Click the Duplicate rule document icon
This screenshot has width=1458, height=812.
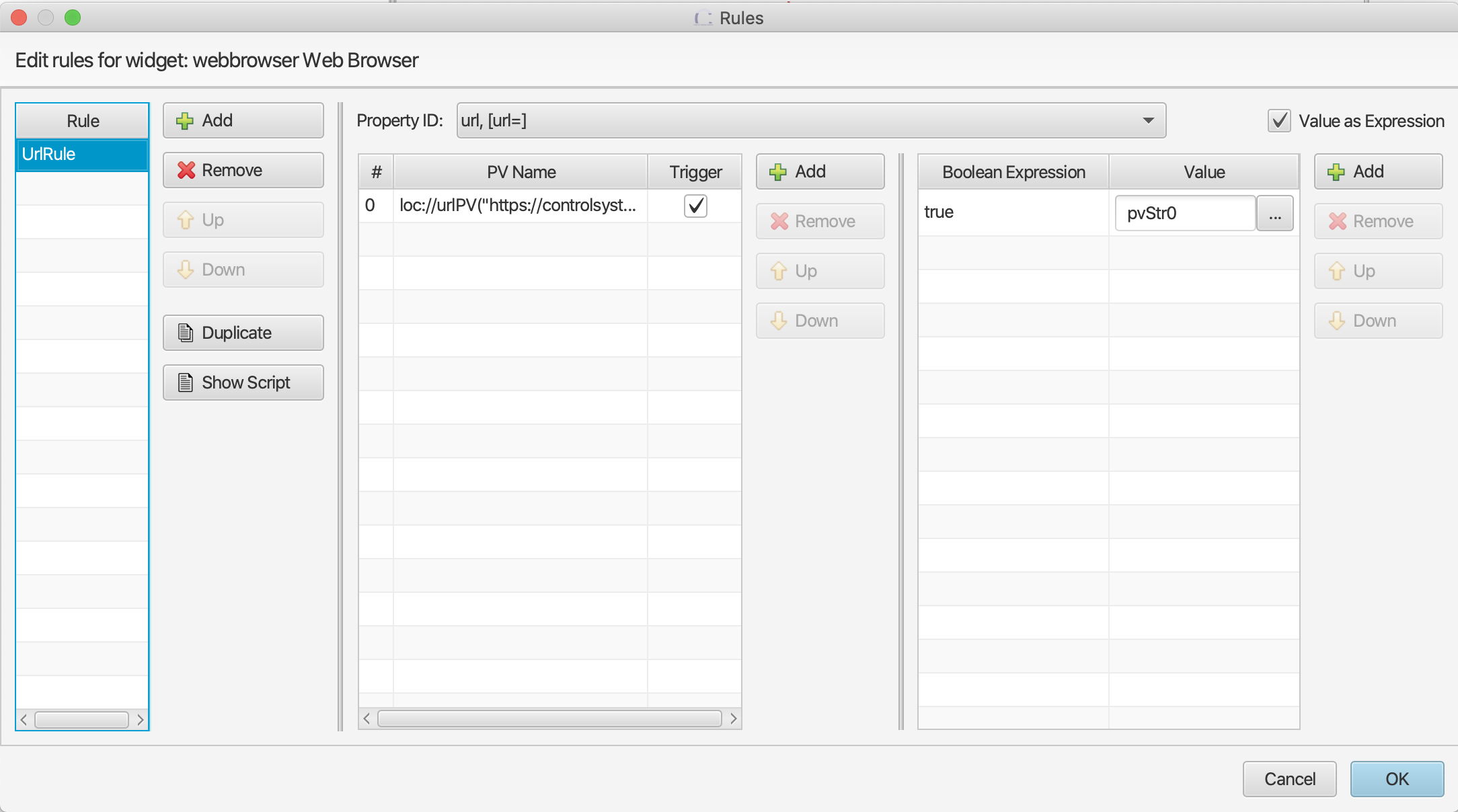[186, 333]
